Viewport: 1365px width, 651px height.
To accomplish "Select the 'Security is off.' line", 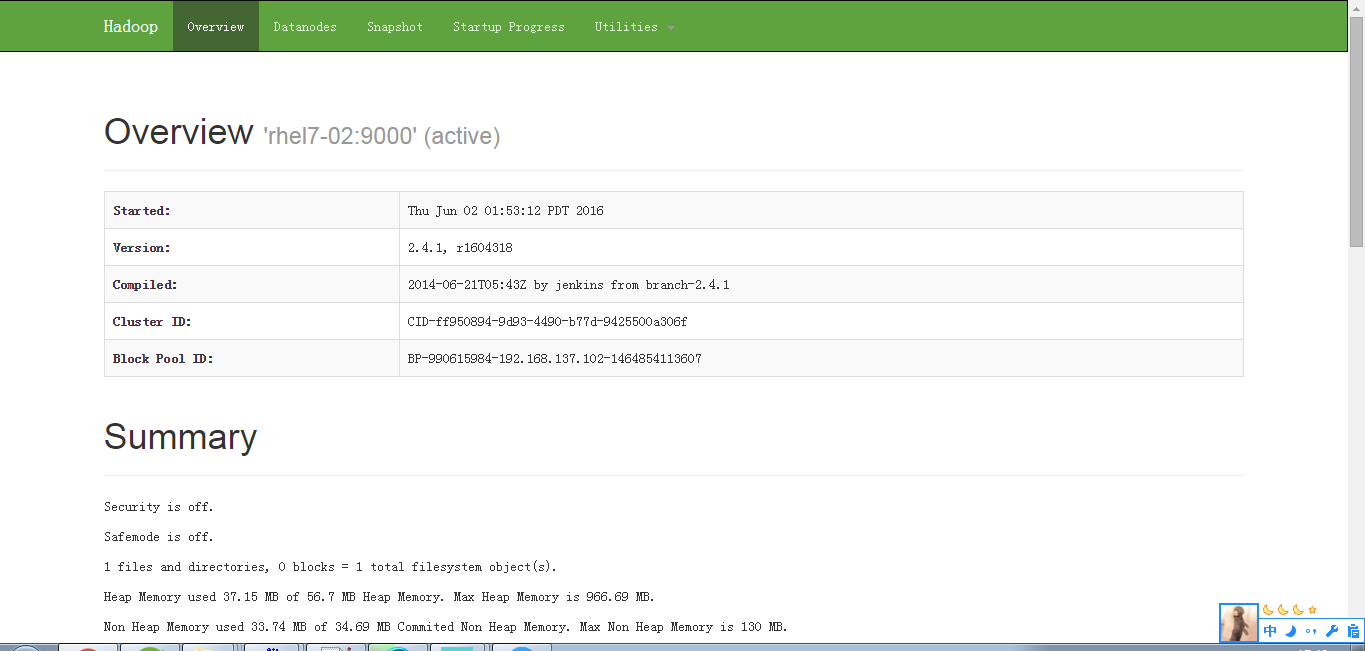I will click(159, 507).
